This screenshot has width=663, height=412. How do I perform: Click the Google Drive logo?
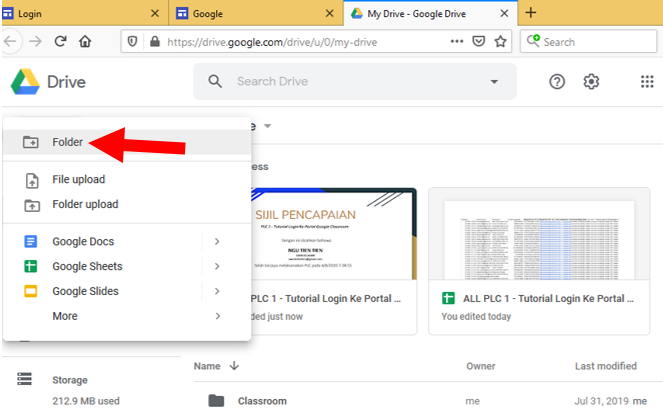tap(25, 82)
